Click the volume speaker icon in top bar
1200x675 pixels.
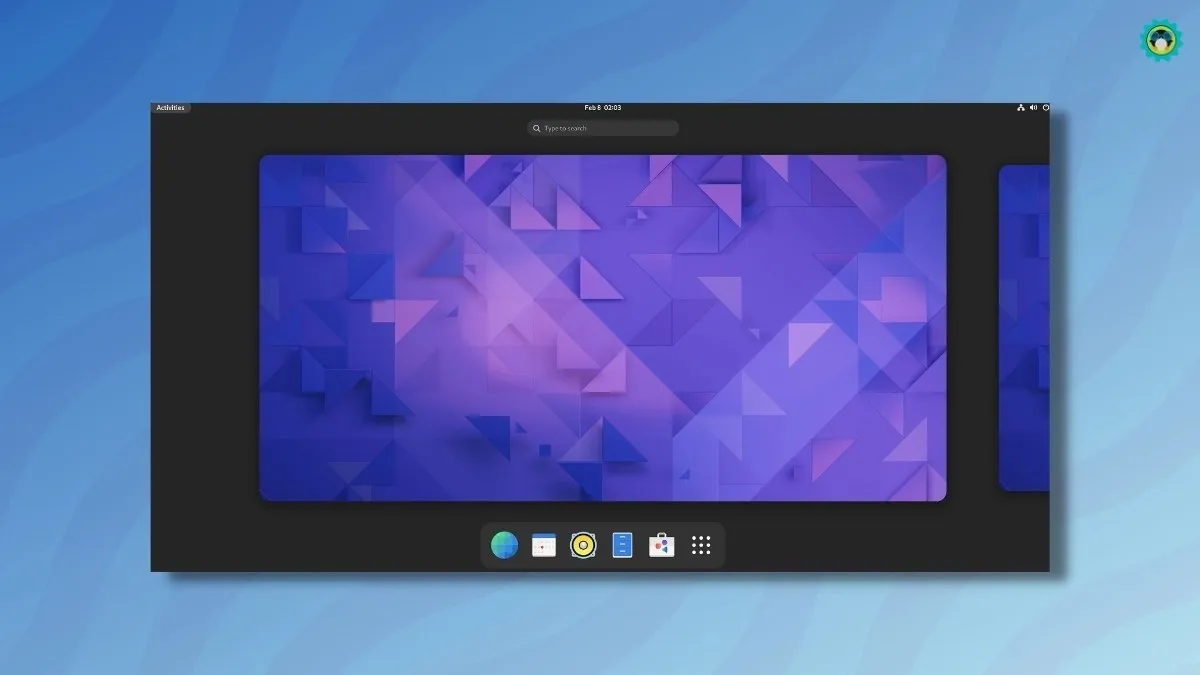tap(1033, 107)
